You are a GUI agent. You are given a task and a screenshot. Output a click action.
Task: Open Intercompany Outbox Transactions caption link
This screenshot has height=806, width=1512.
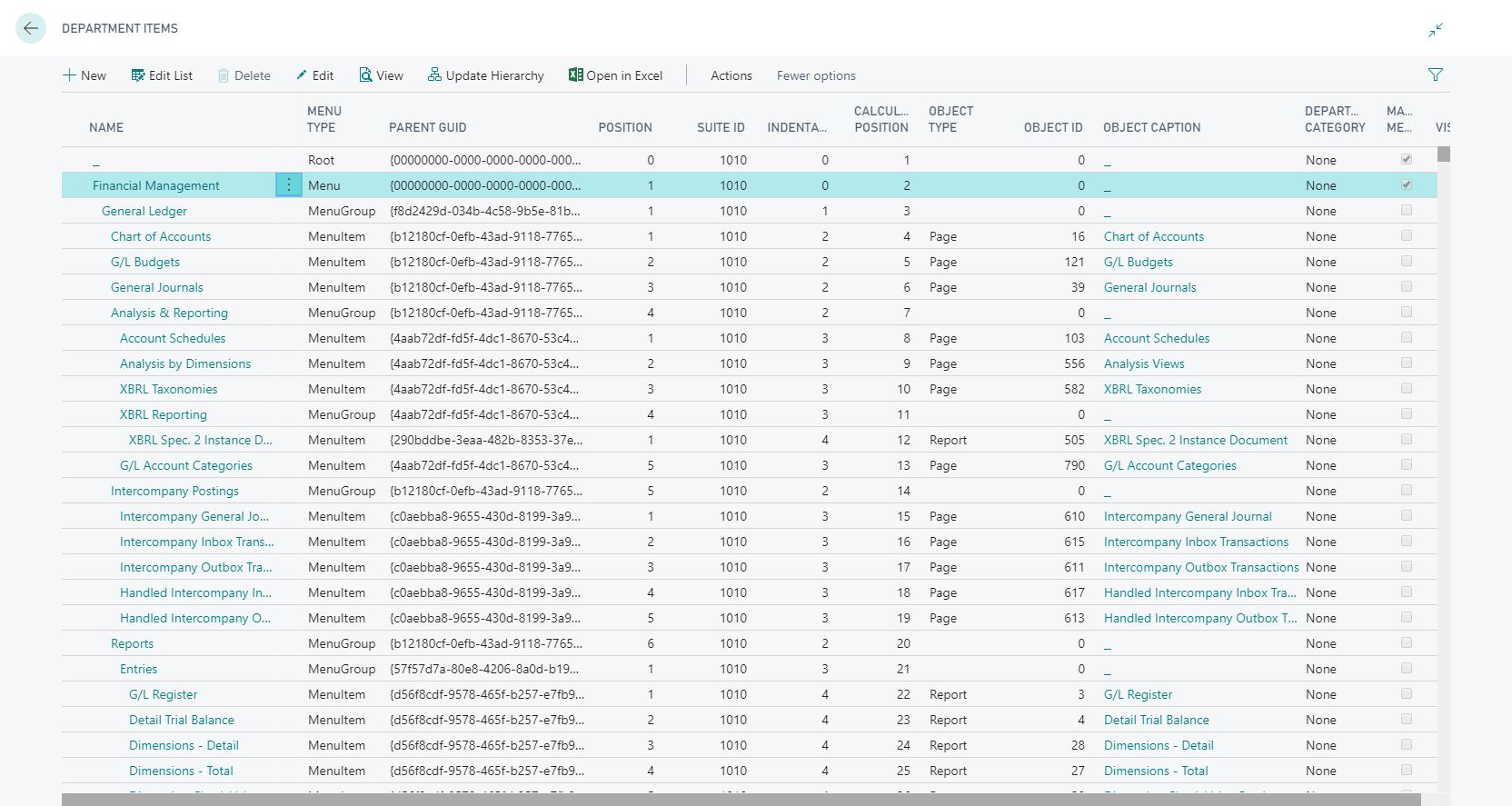point(1201,567)
